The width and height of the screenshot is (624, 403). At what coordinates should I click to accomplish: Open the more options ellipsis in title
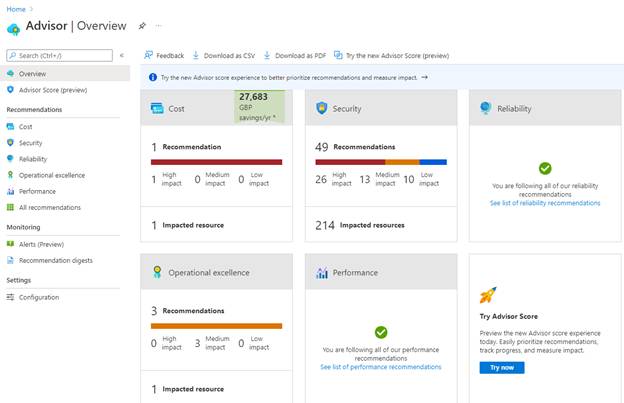click(x=158, y=26)
